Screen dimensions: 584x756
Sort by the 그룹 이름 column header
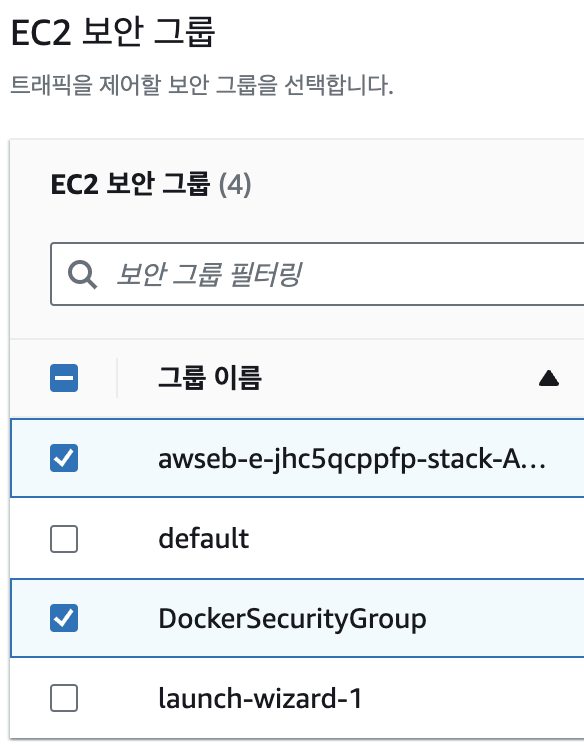coord(210,378)
